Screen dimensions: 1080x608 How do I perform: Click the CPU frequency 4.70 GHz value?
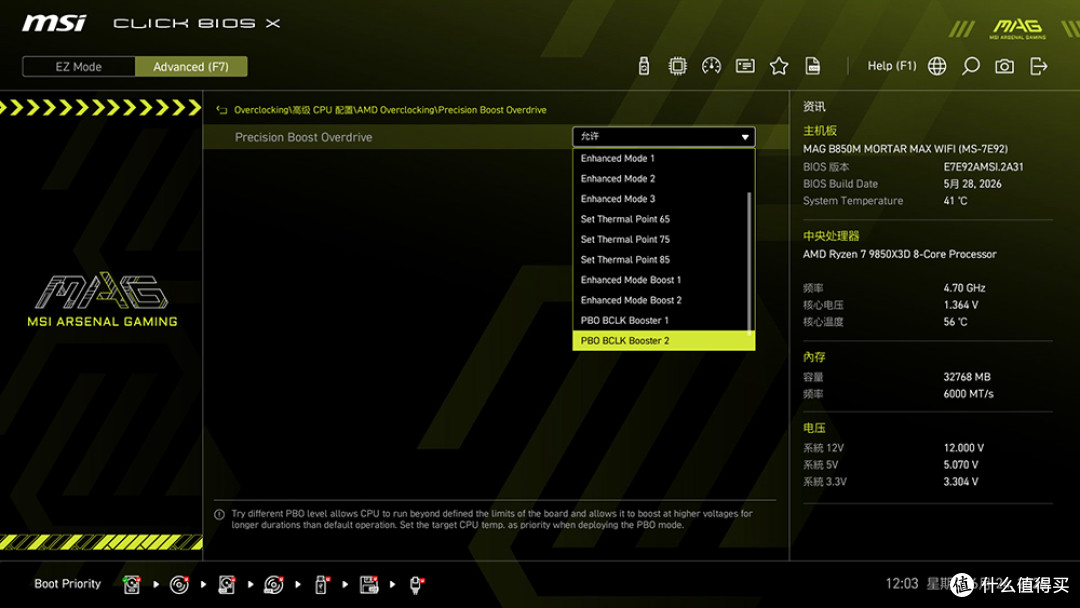click(x=964, y=288)
